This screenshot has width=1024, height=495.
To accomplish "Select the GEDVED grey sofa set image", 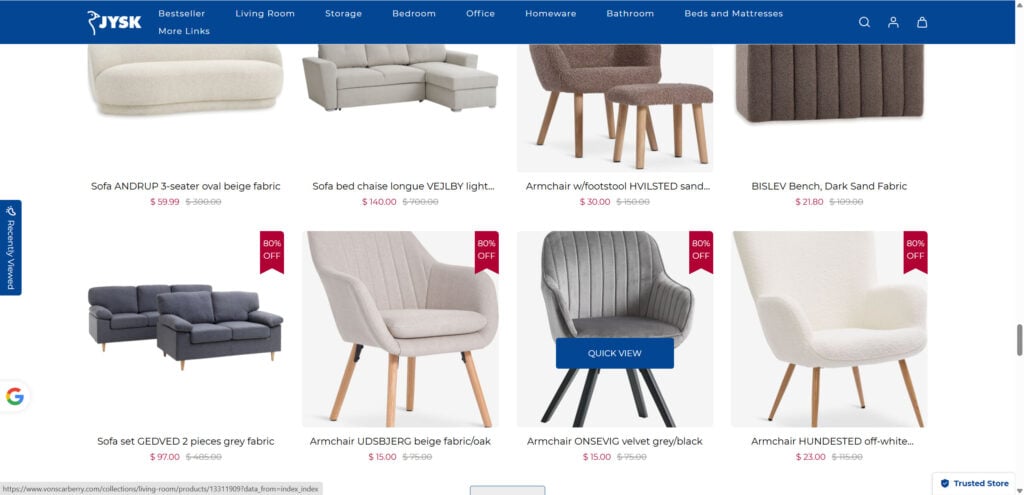I will 185,327.
